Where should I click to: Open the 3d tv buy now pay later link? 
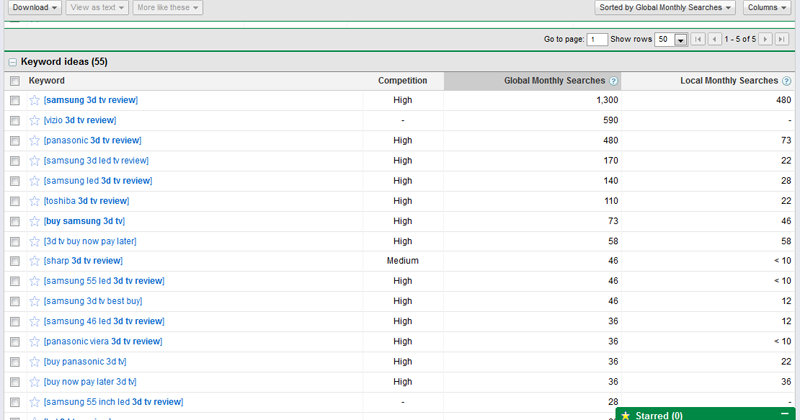point(90,241)
